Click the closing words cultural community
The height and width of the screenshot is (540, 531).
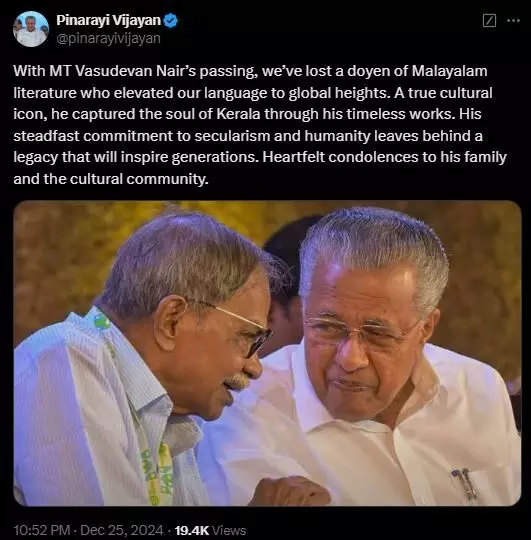(139, 179)
